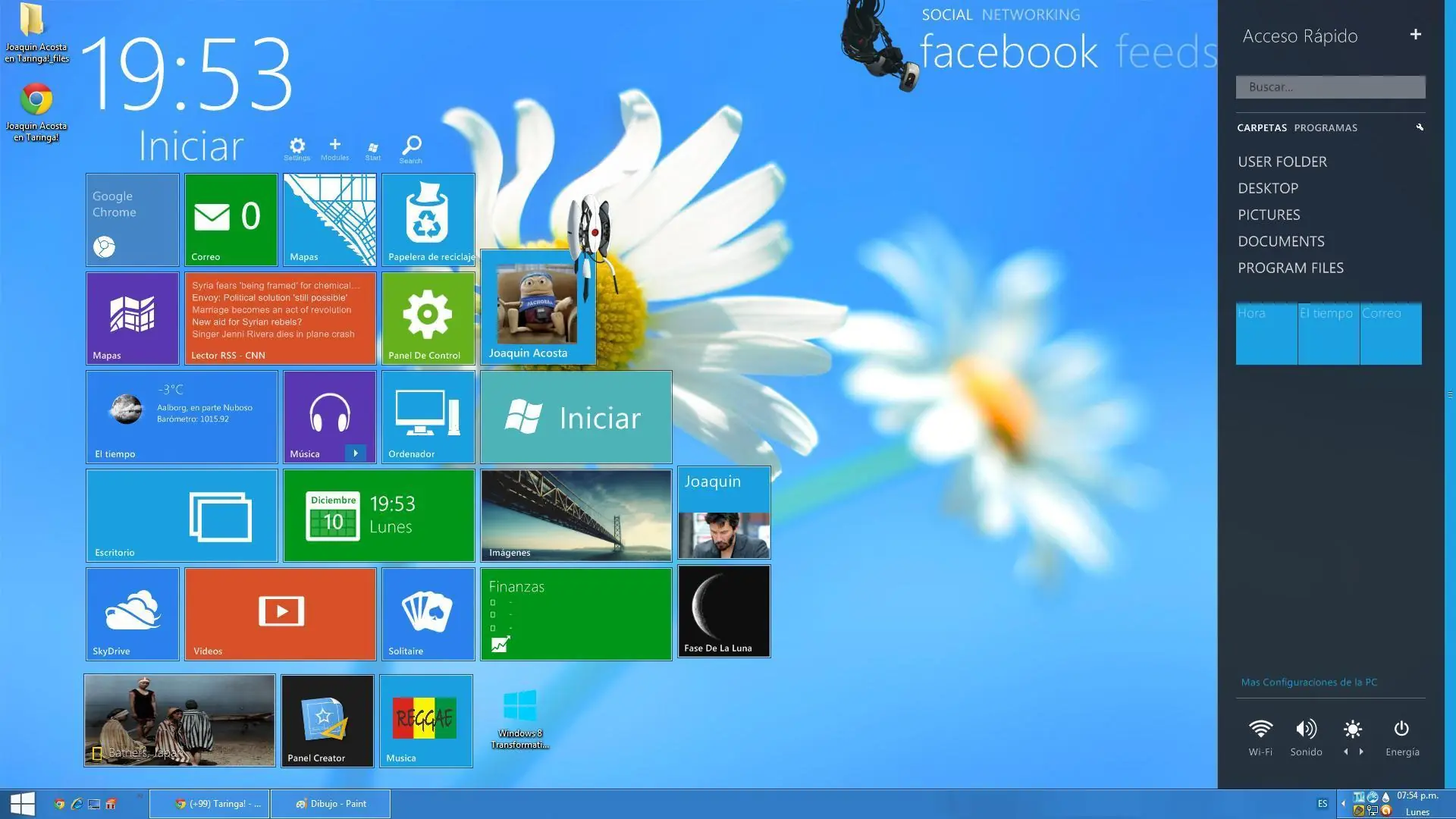Viewport: 1456px width, 819px height.
Task: Open the Papelera de reciclaje tile
Action: [428, 220]
